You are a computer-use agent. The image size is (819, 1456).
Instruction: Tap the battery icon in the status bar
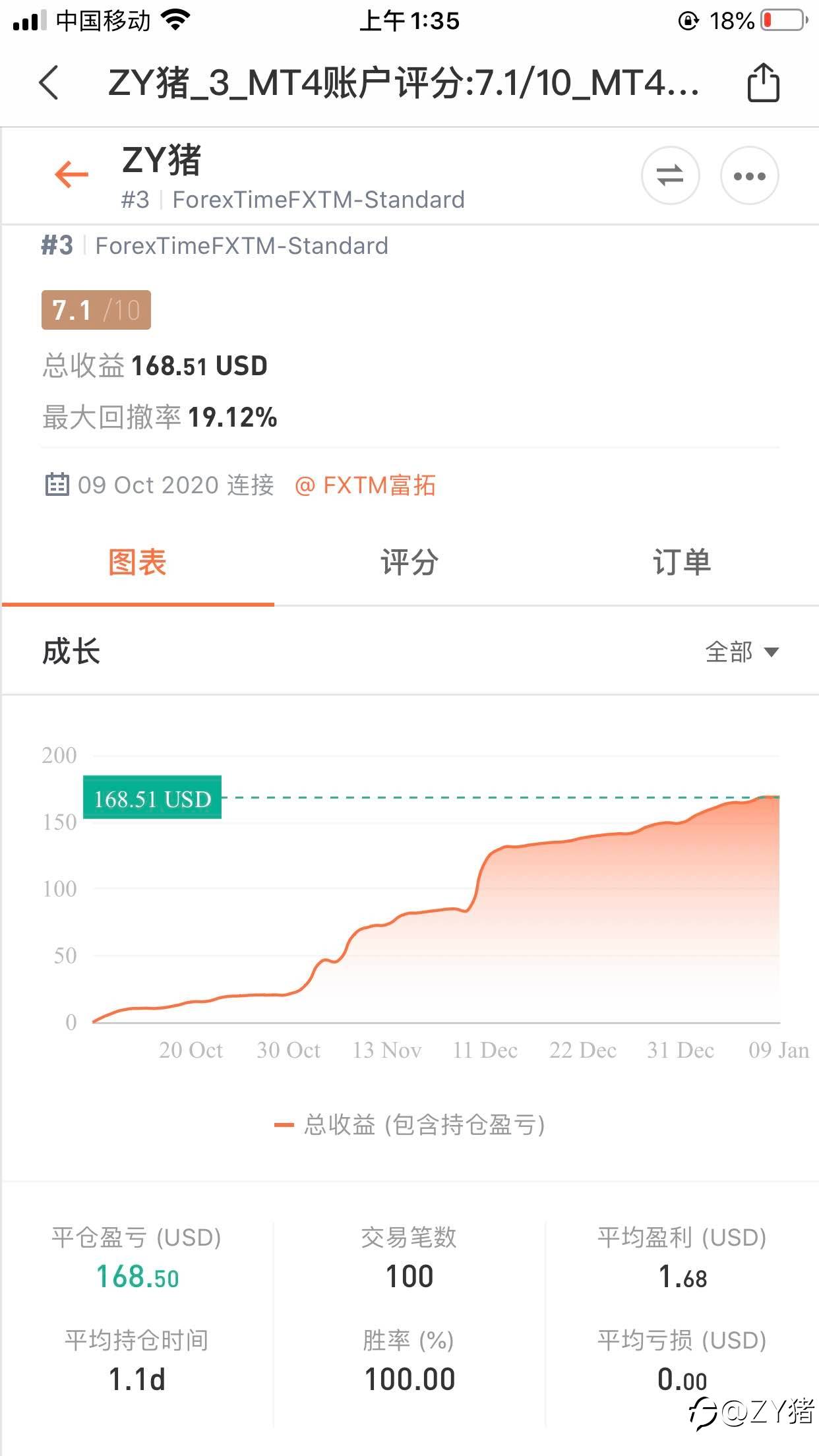[x=785, y=20]
